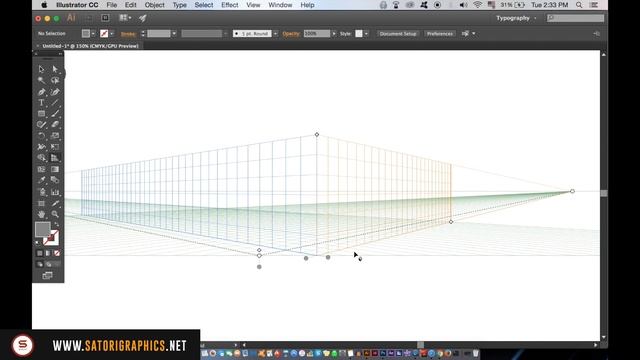
Task: Open the View menu
Action: (253, 5)
